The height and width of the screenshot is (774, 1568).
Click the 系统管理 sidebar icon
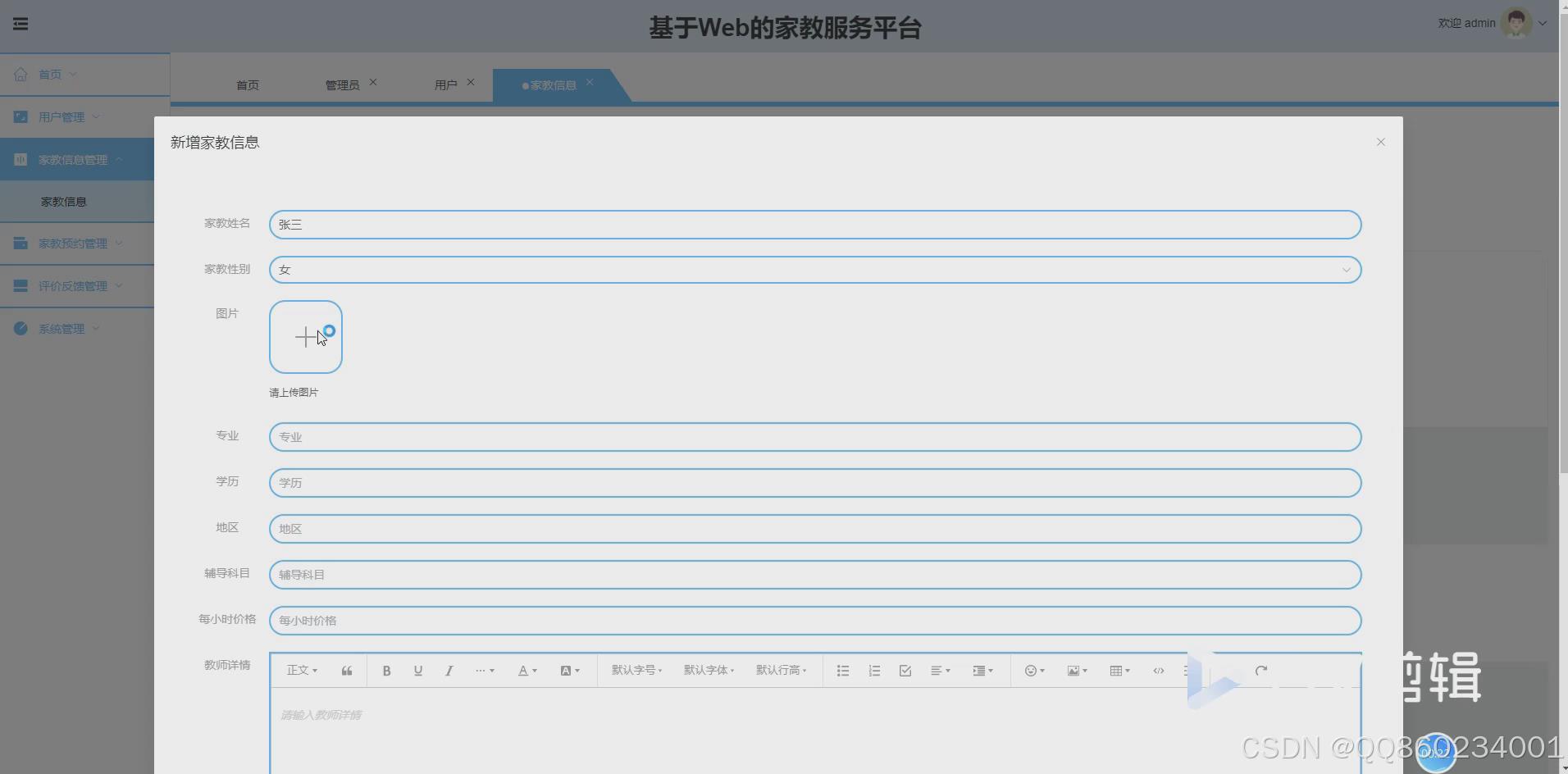(x=21, y=328)
